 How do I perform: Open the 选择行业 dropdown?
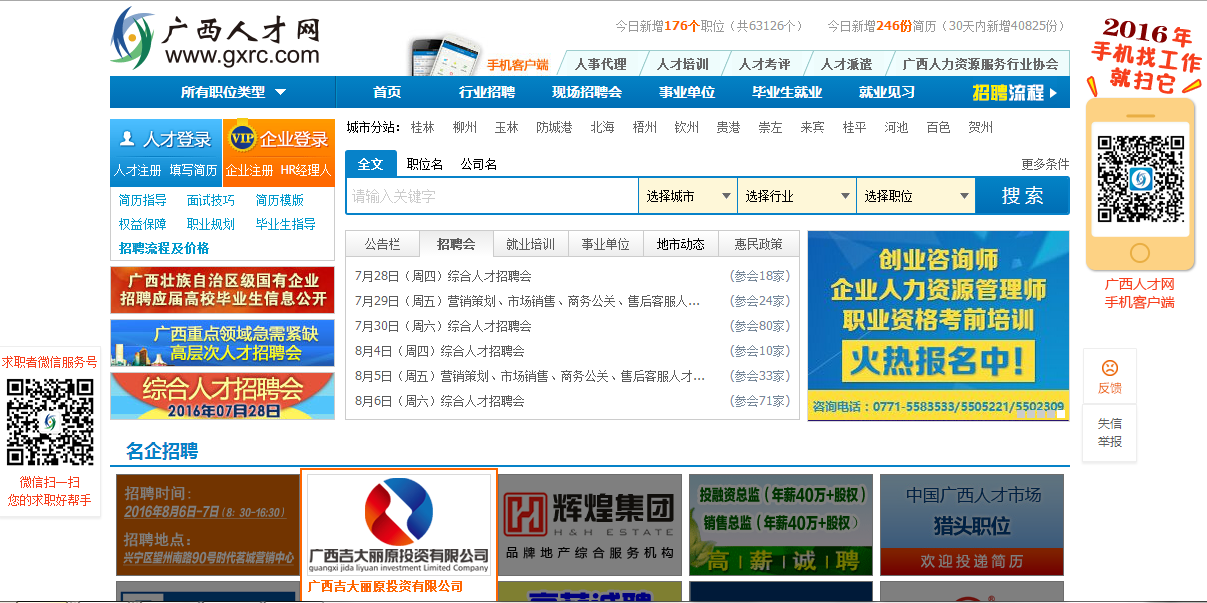797,196
